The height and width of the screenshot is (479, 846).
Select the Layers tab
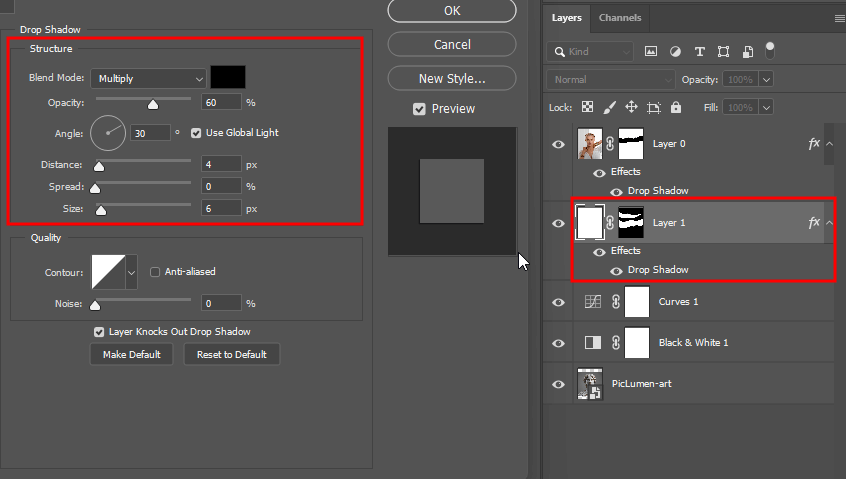tap(567, 18)
